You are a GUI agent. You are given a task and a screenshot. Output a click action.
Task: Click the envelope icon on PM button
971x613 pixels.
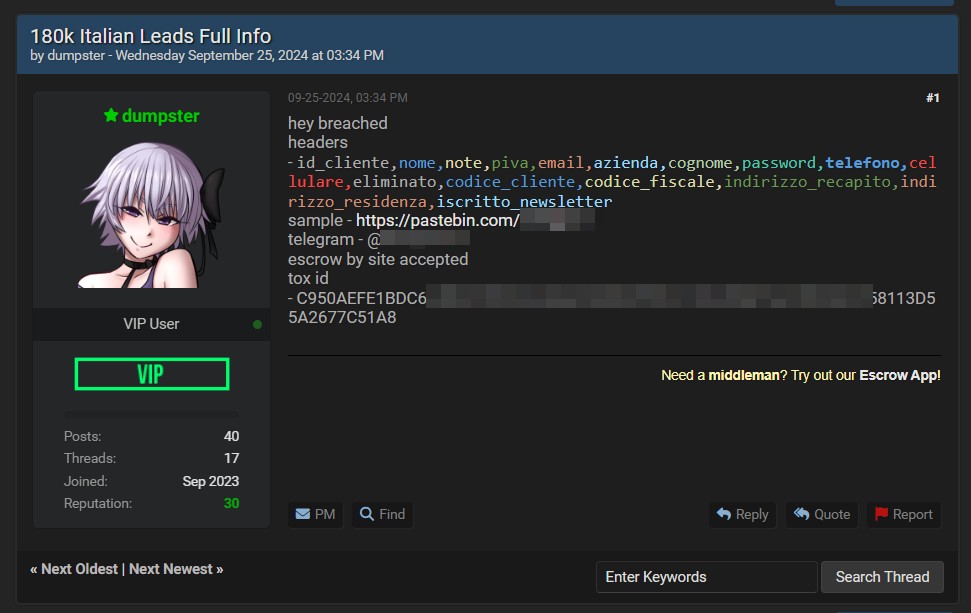(303, 514)
